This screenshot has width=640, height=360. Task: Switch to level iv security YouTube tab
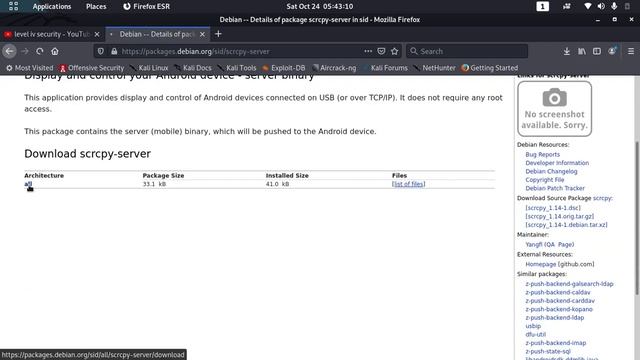[52, 34]
